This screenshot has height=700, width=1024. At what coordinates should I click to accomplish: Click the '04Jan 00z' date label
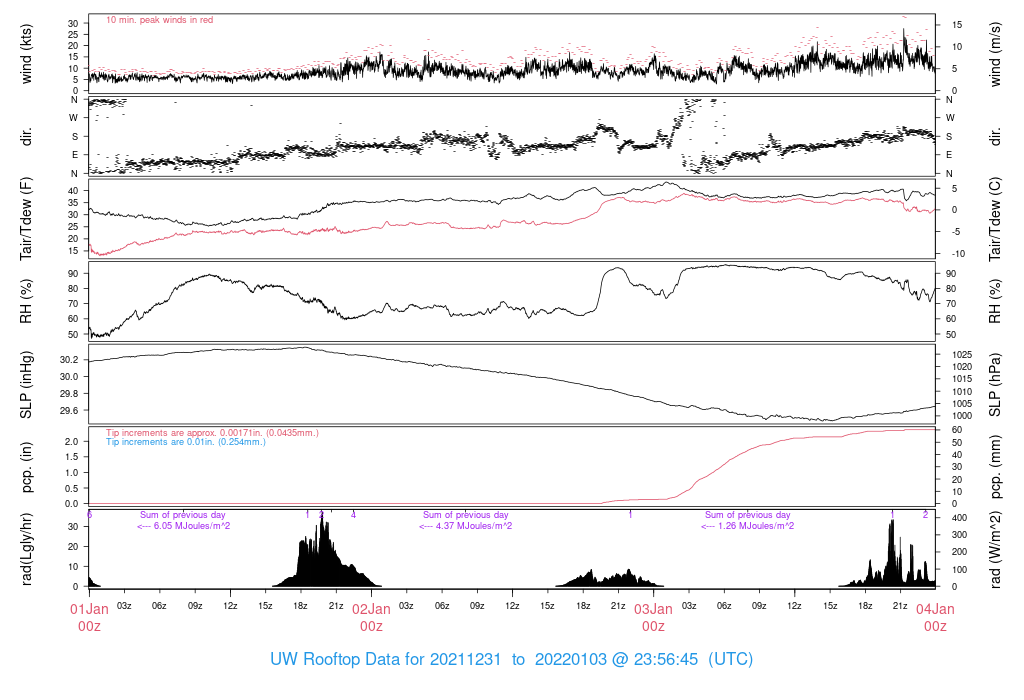tap(935, 618)
